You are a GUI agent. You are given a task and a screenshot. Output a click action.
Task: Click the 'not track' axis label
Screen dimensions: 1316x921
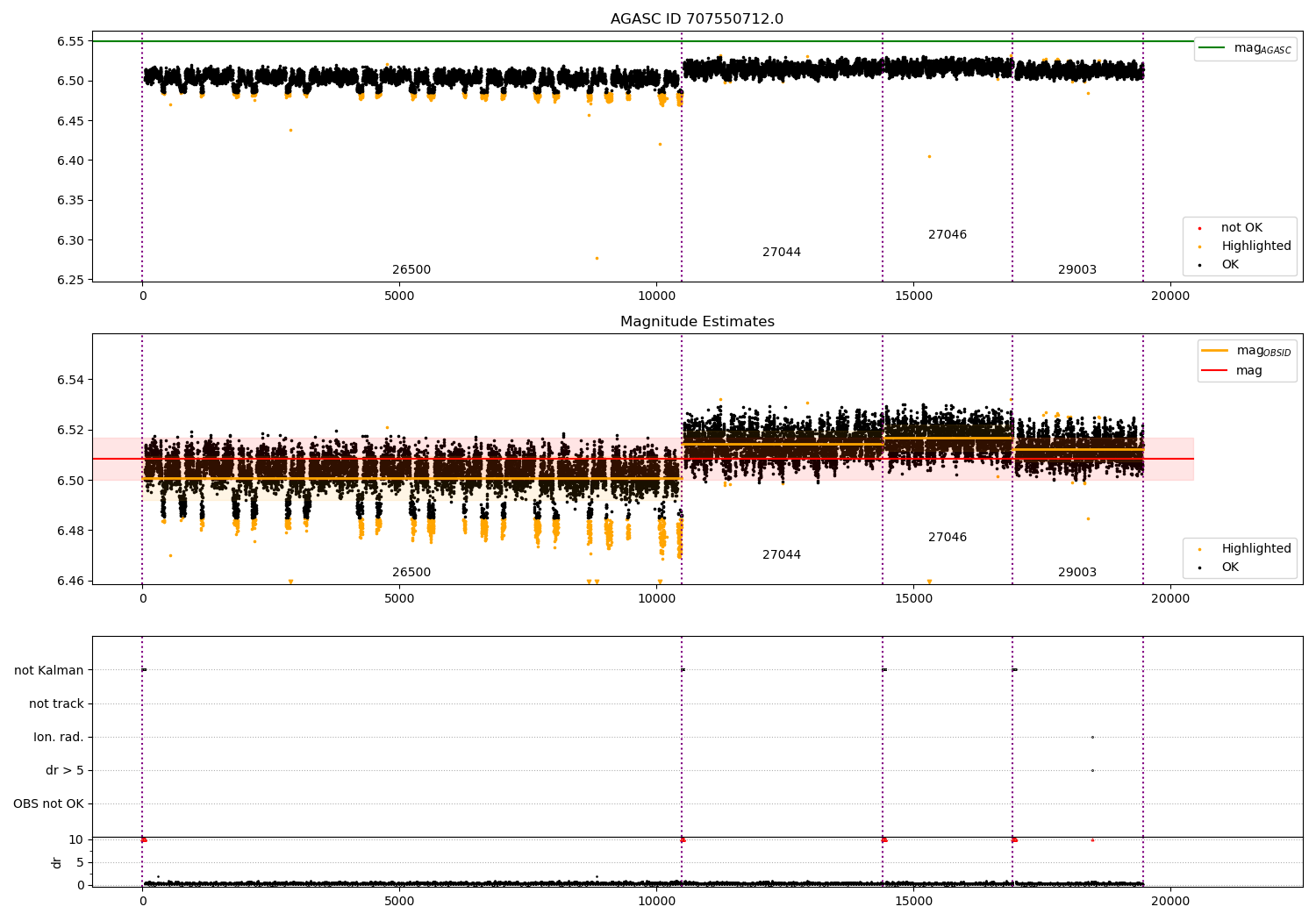56,704
